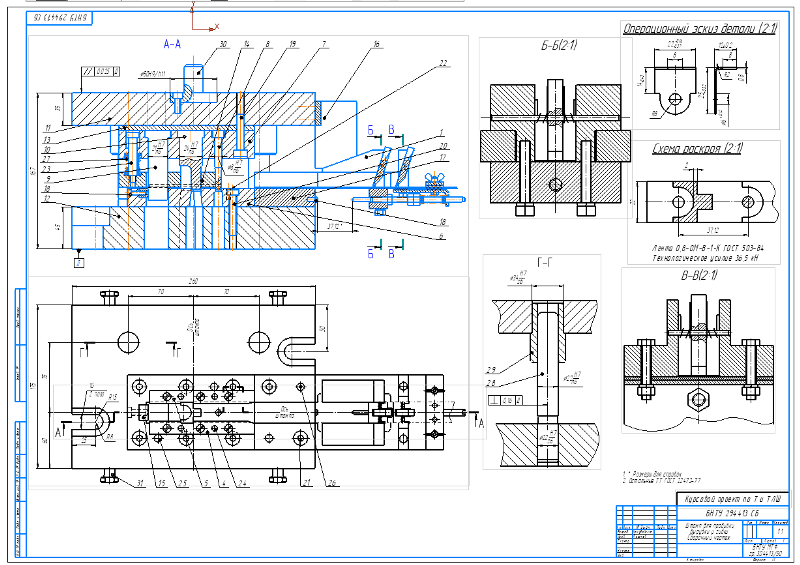
Task: Select position number 27 callout
Action: [47, 159]
